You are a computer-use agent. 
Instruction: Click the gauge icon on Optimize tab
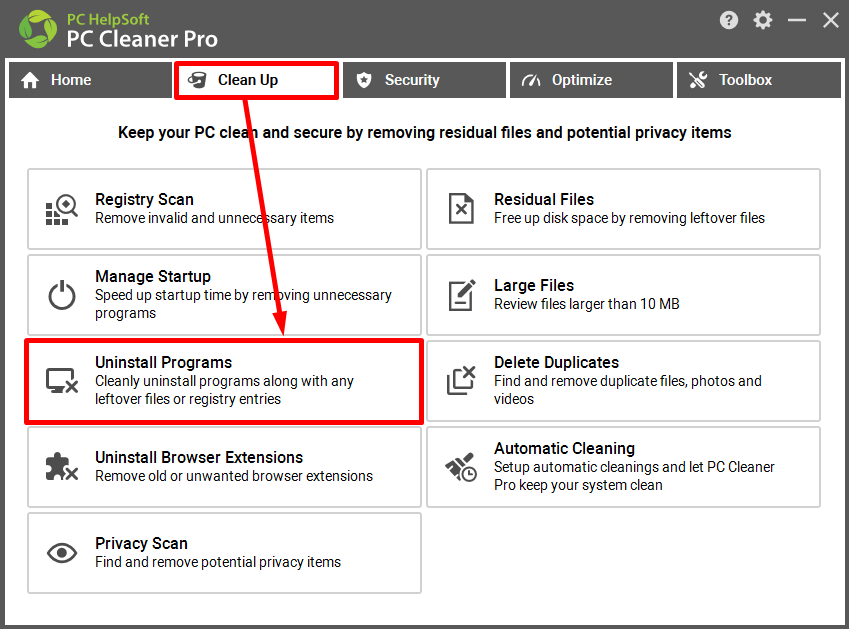tap(531, 81)
